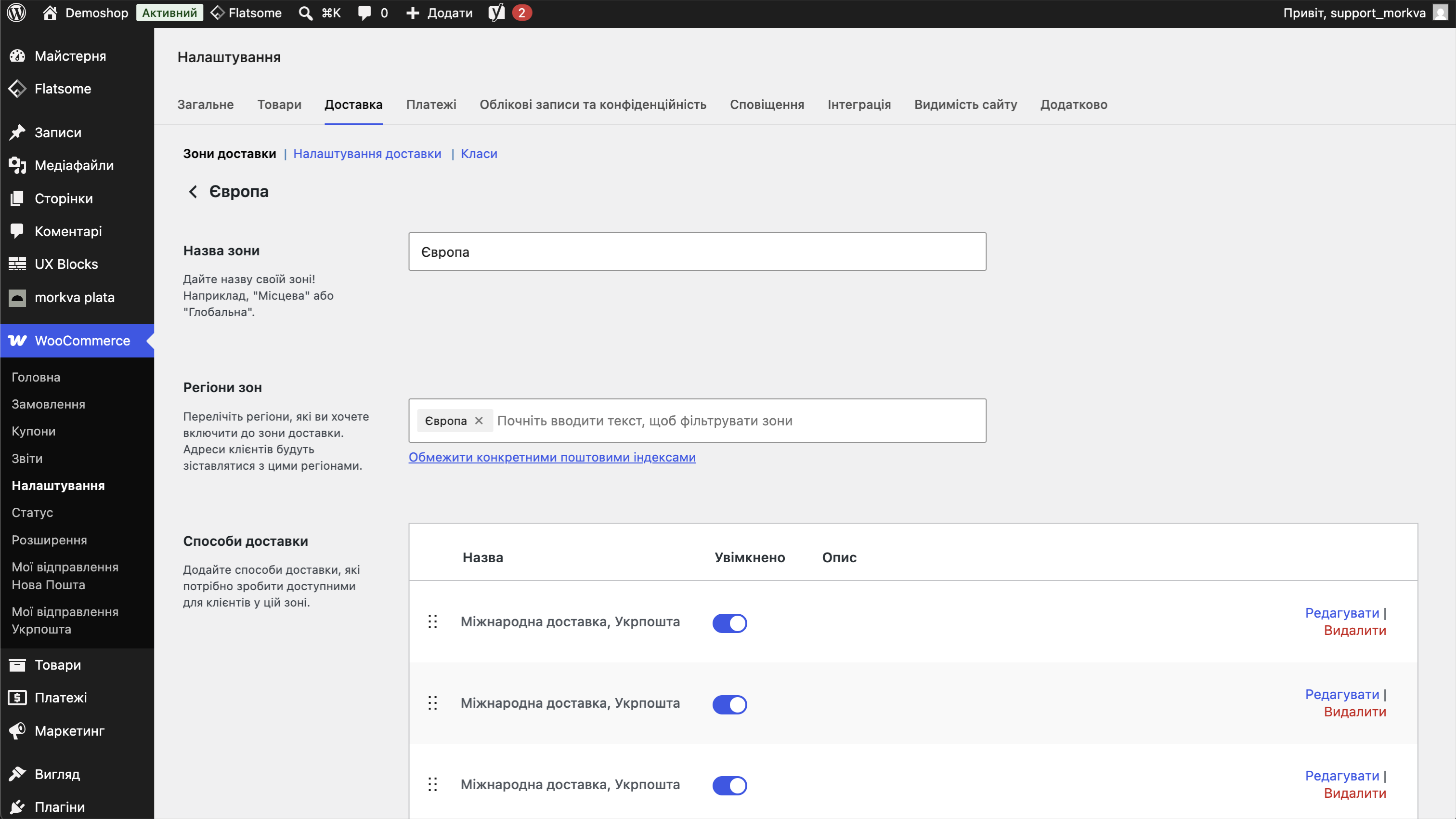Open Сторінки pages icon
This screenshot has width=1456, height=819.
[17, 198]
